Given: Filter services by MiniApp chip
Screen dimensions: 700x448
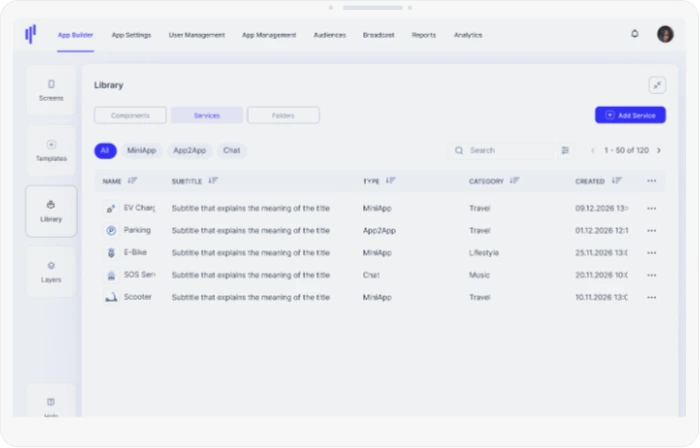Looking at the screenshot, I should (x=142, y=150).
